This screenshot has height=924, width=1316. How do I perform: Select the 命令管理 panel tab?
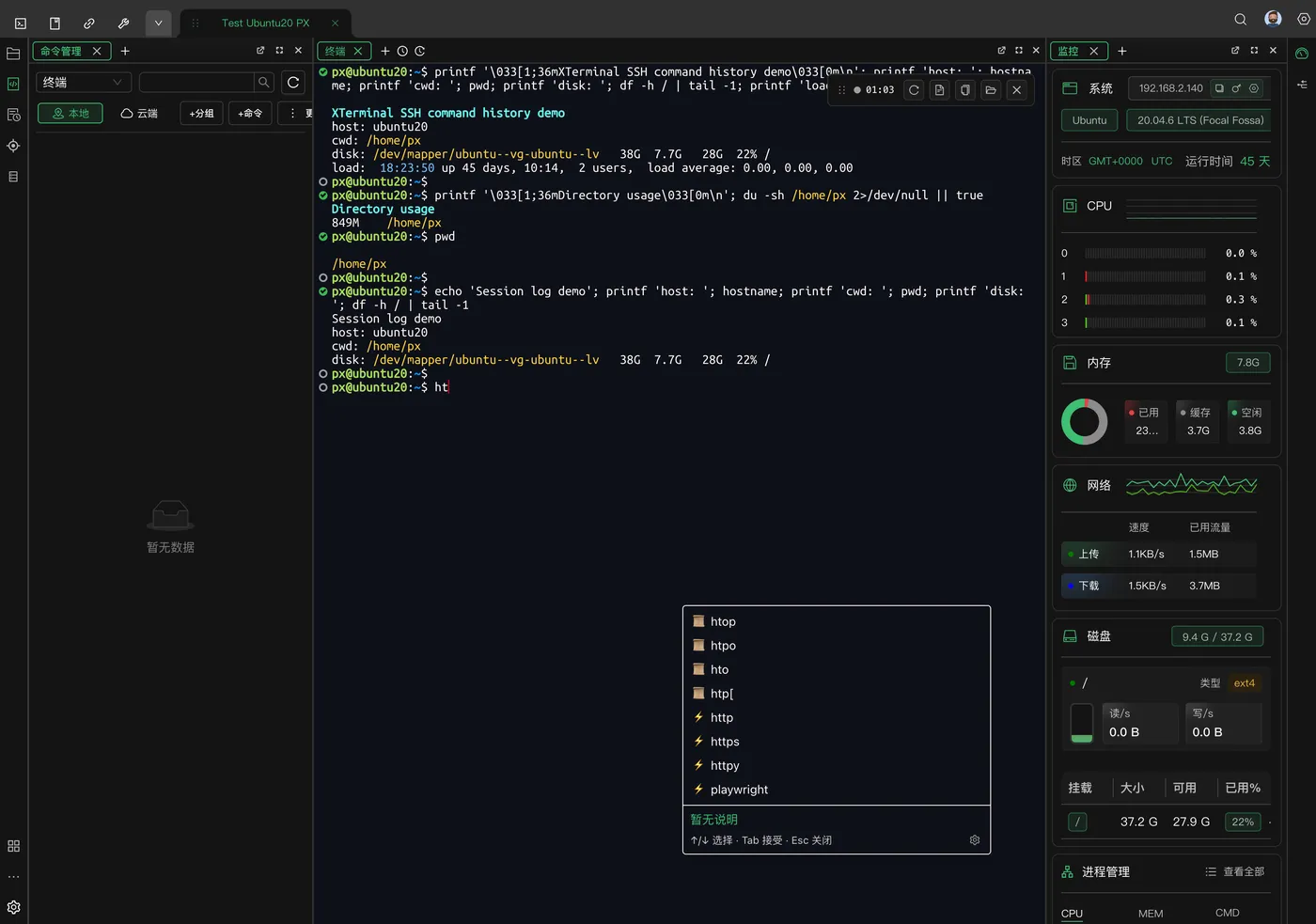pos(71,51)
